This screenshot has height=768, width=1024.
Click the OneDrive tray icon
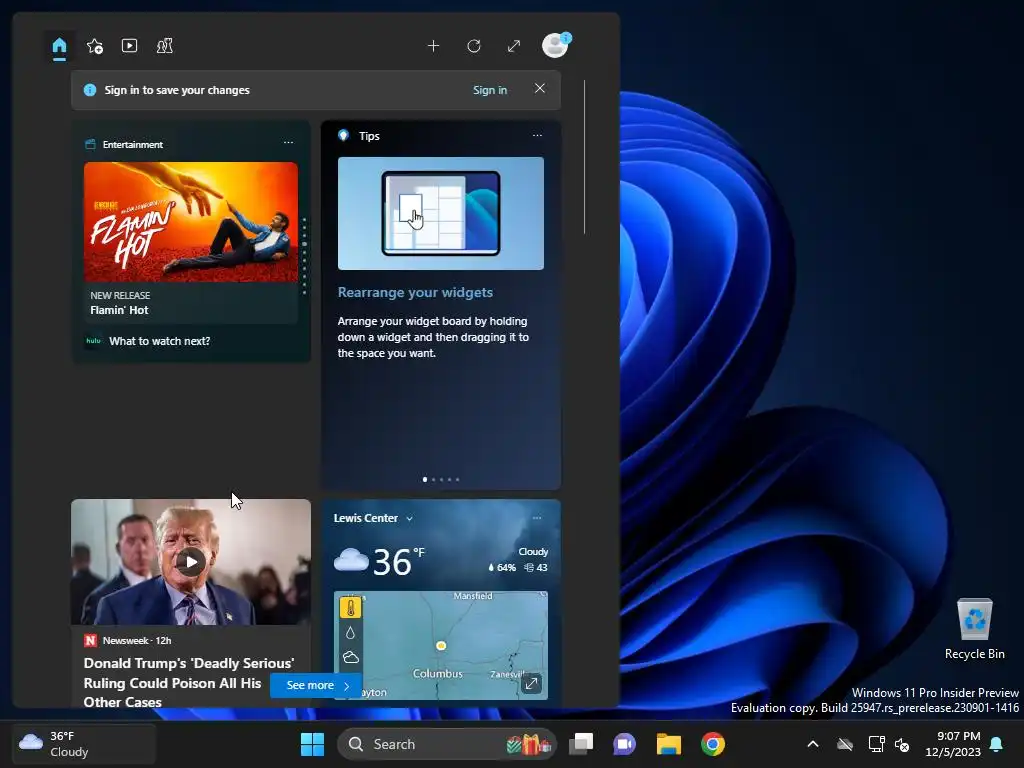coord(845,744)
